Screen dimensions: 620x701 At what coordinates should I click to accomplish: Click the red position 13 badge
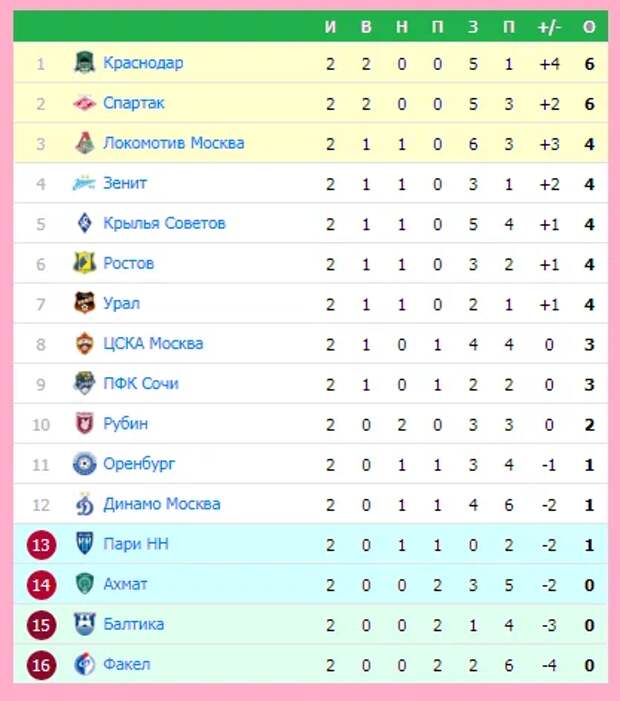[41, 545]
